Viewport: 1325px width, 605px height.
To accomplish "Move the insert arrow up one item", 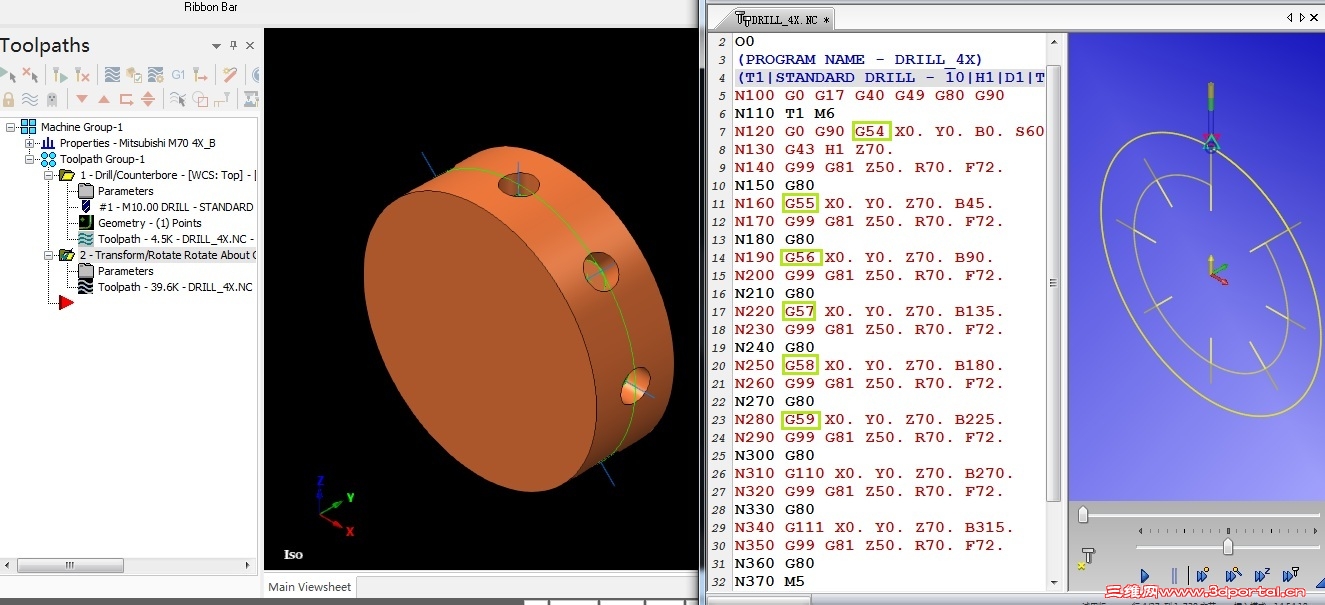I will coord(104,99).
